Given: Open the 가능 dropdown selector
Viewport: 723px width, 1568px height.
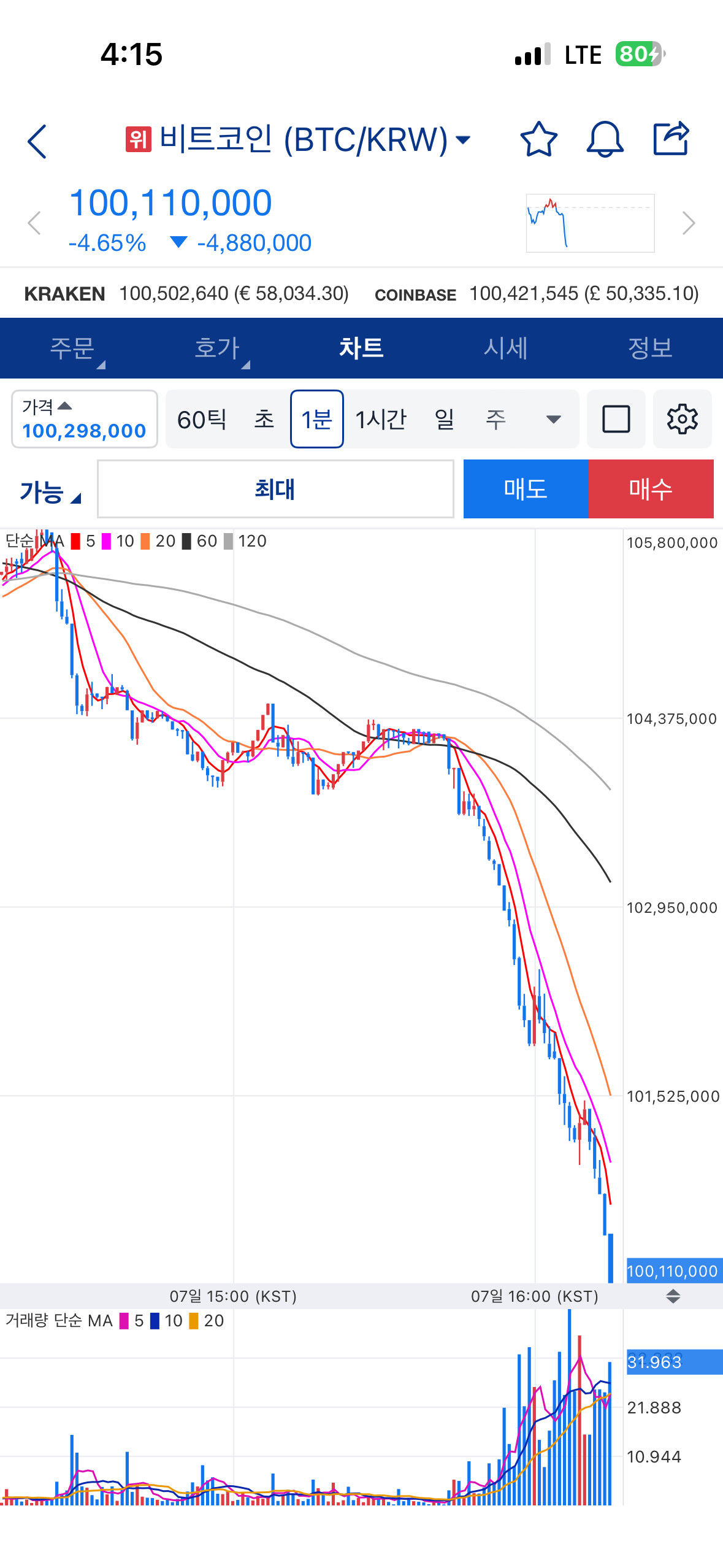Looking at the screenshot, I should (50, 492).
